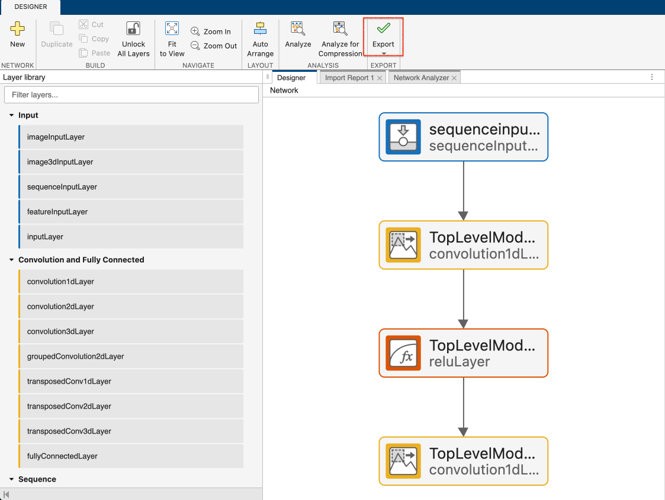
Task: Click the Duplicate icon
Action: pyautogui.click(x=56, y=29)
